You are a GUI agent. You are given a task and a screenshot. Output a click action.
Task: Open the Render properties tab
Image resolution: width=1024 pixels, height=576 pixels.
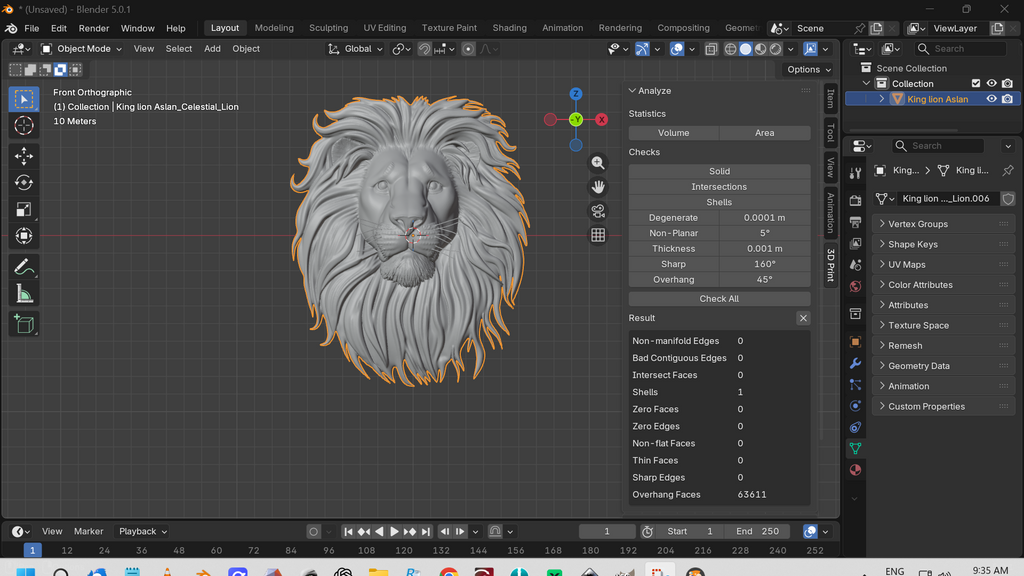(x=856, y=200)
